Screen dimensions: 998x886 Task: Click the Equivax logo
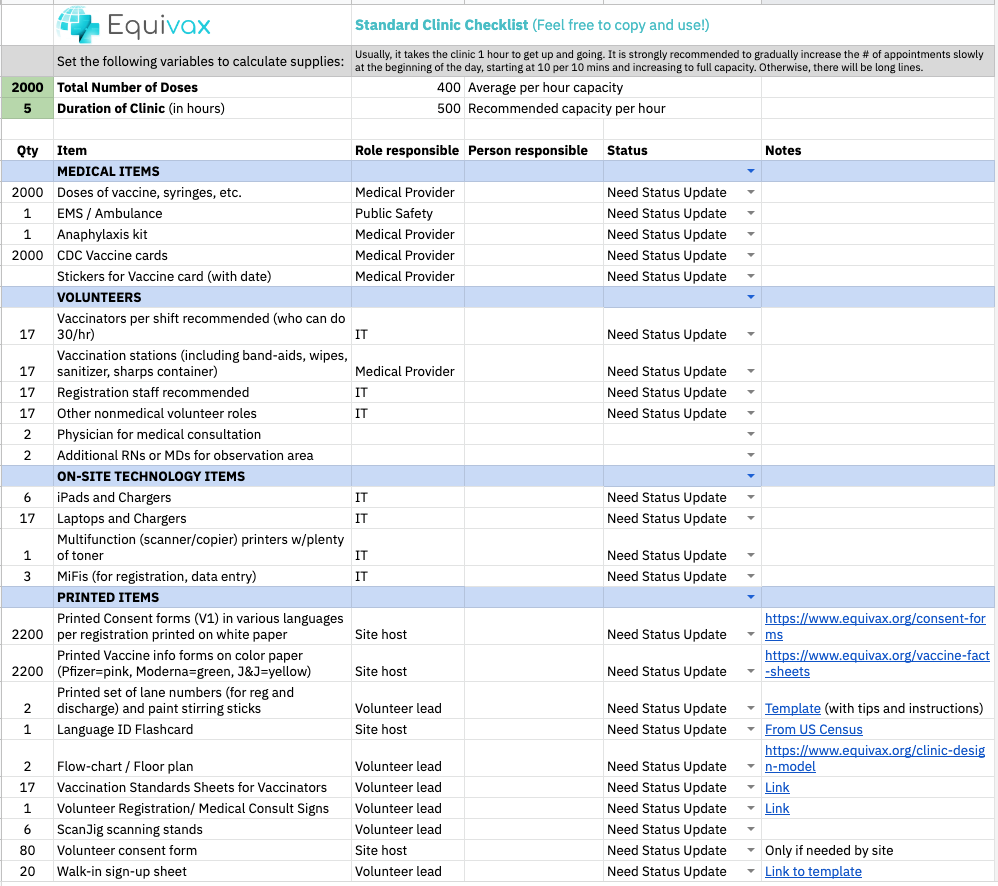pos(134,25)
